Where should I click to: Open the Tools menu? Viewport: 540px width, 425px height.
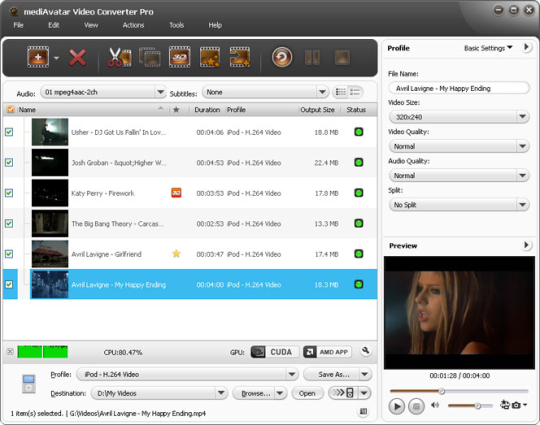176,25
